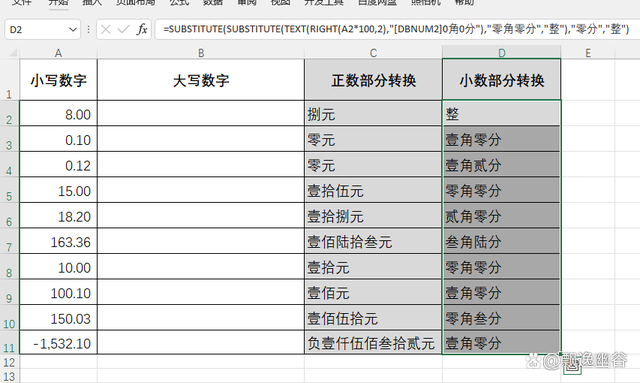Click cell containing 壹拾元

(373, 267)
